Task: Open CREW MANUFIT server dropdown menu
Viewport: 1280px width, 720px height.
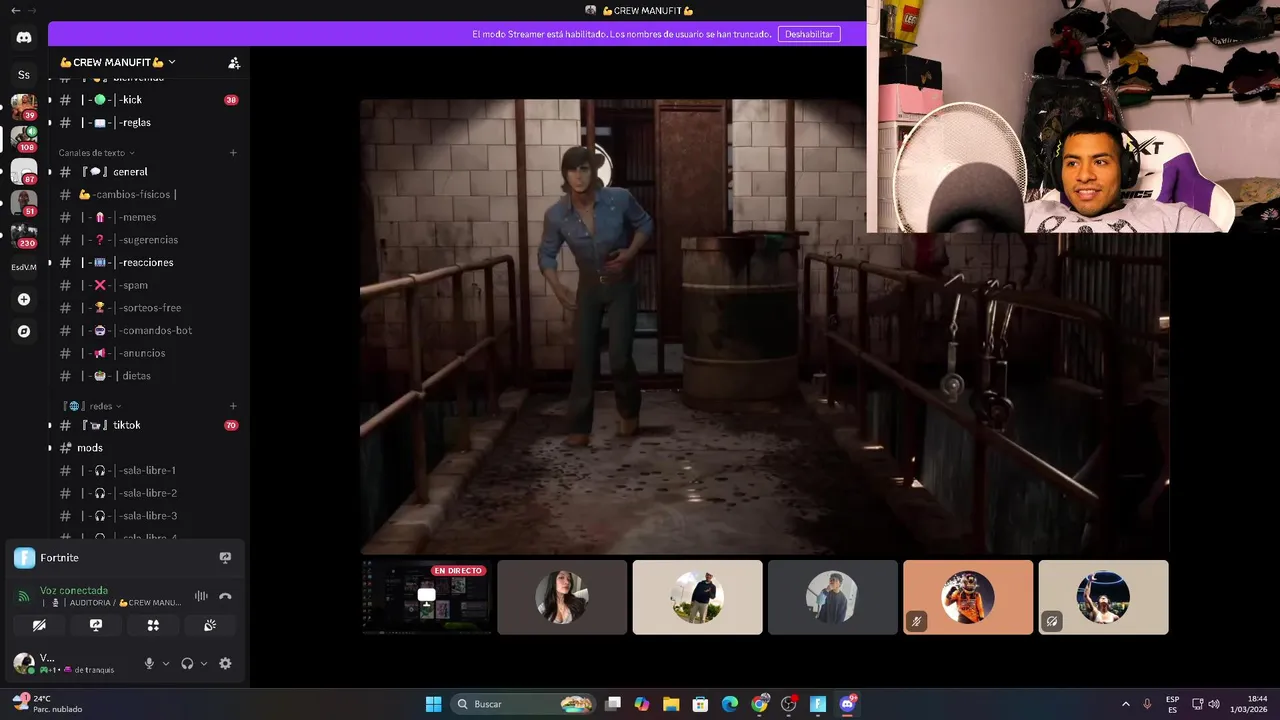Action: click(x=118, y=62)
